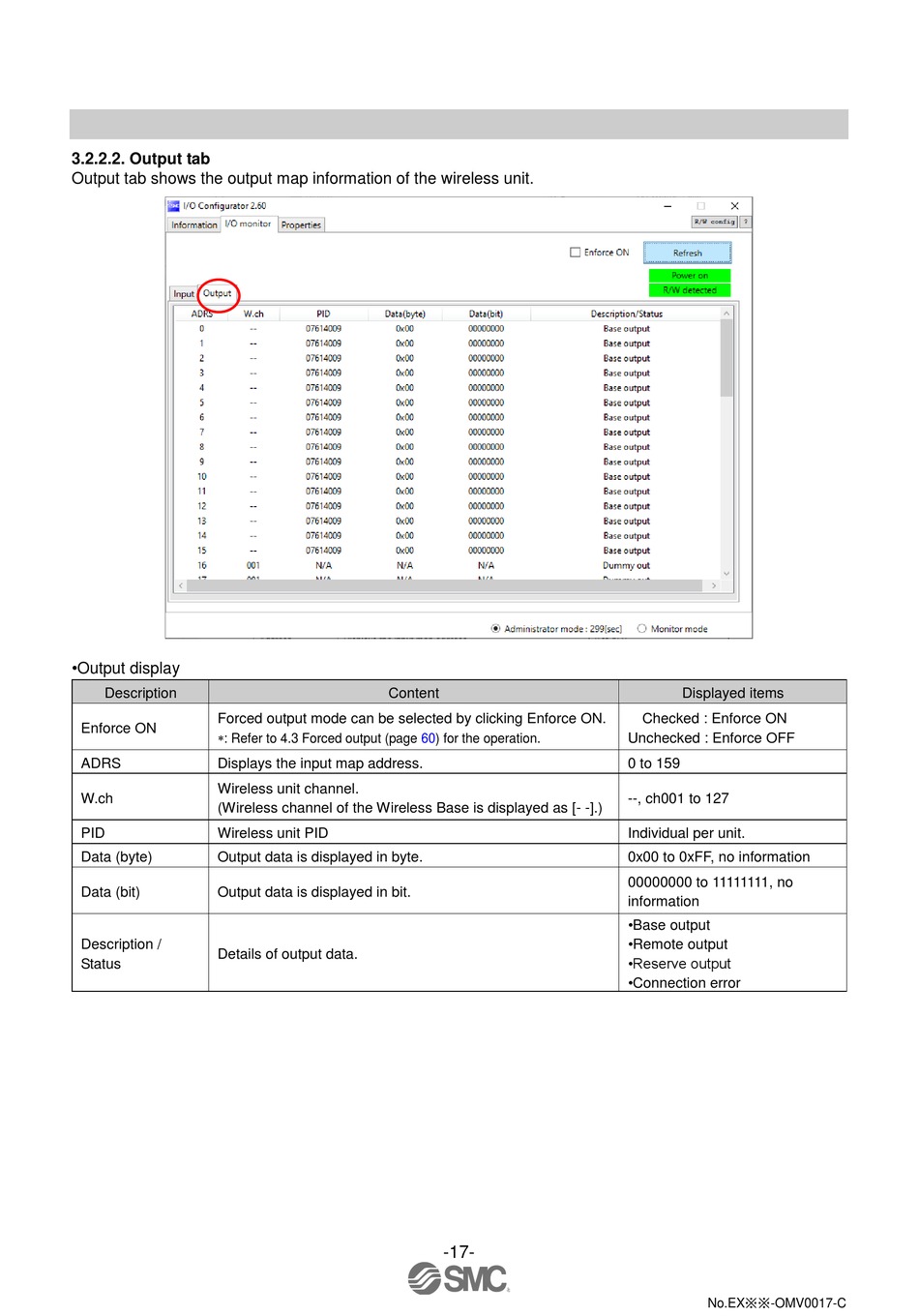Open the R/W config button
Image resolution: width=919 pixels, height=1316 pixels.
coord(715,222)
